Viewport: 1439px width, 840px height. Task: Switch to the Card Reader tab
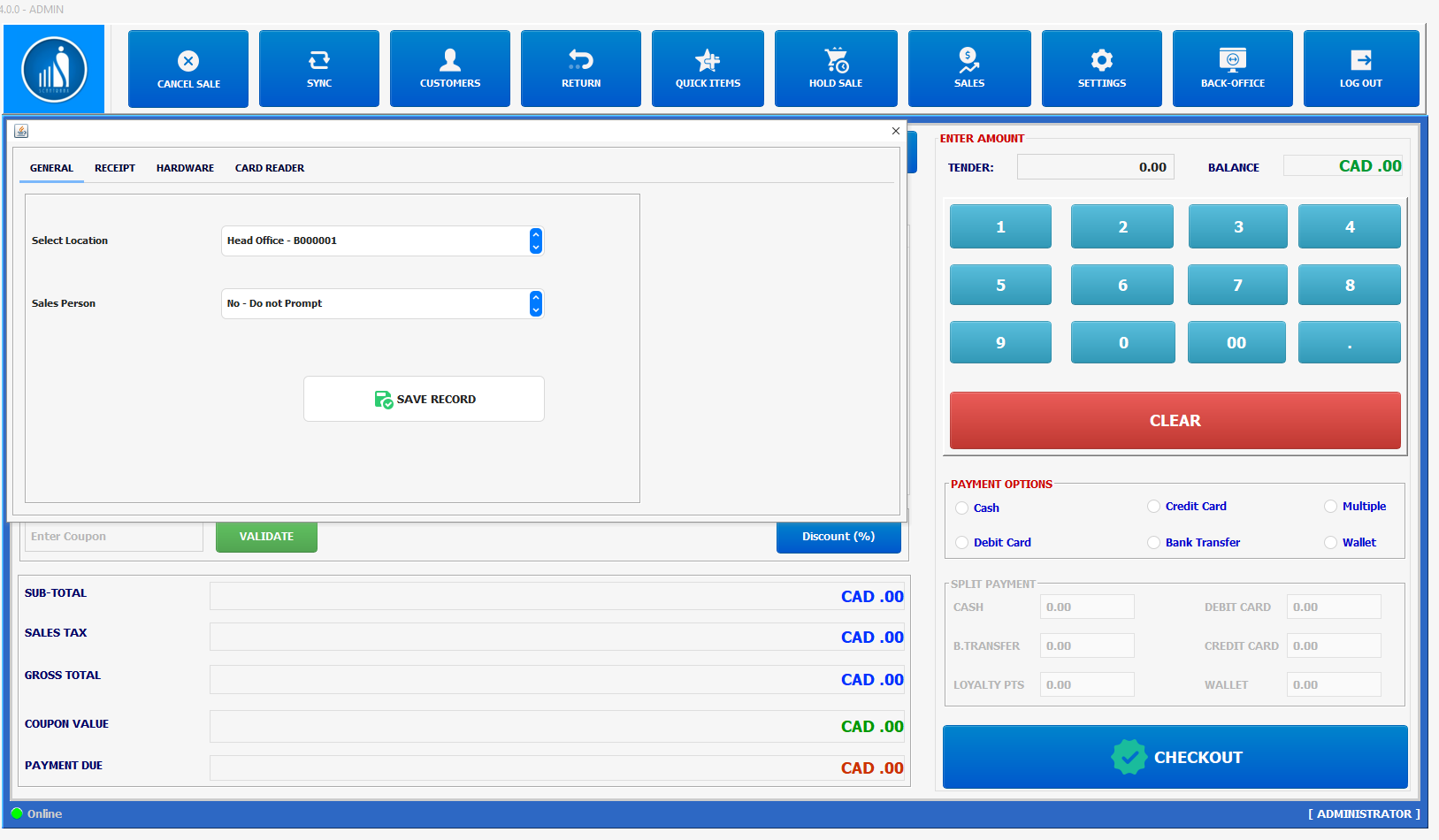pos(269,168)
